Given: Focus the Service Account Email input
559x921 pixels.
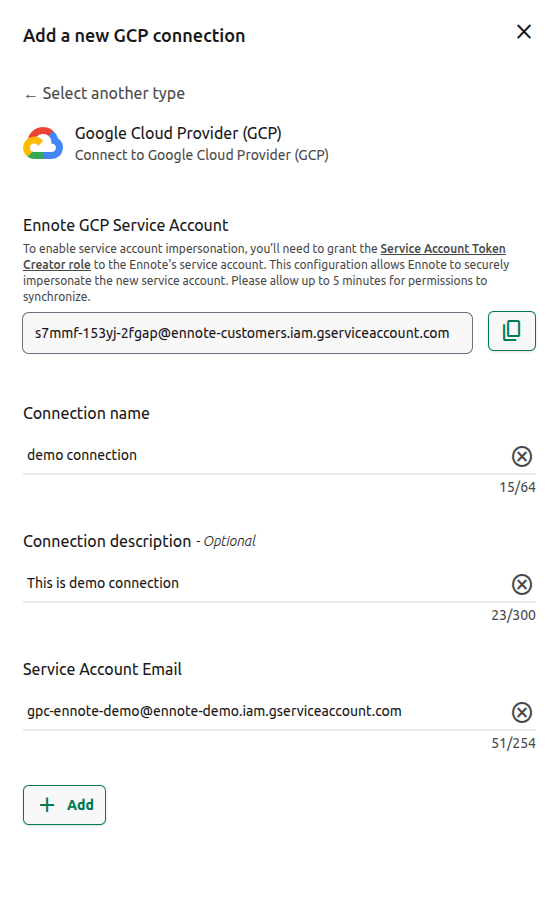Looking at the screenshot, I should coord(264,711).
